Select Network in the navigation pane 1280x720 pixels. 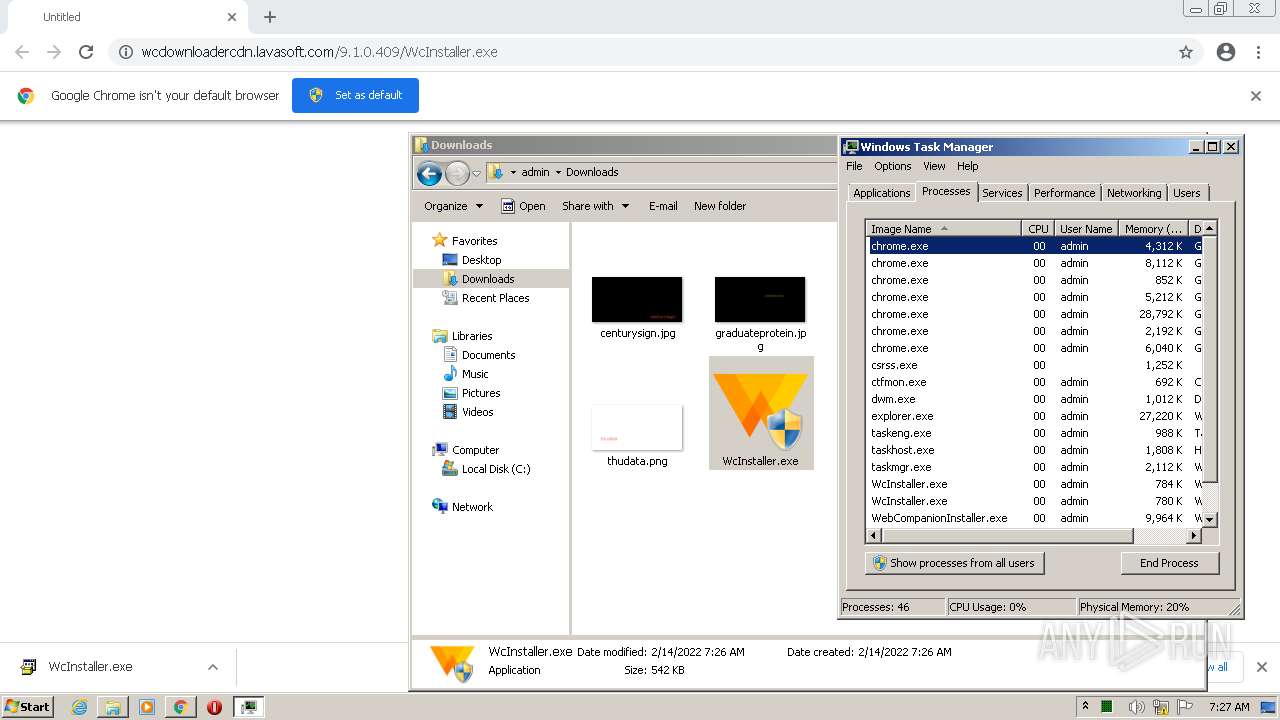click(x=472, y=507)
